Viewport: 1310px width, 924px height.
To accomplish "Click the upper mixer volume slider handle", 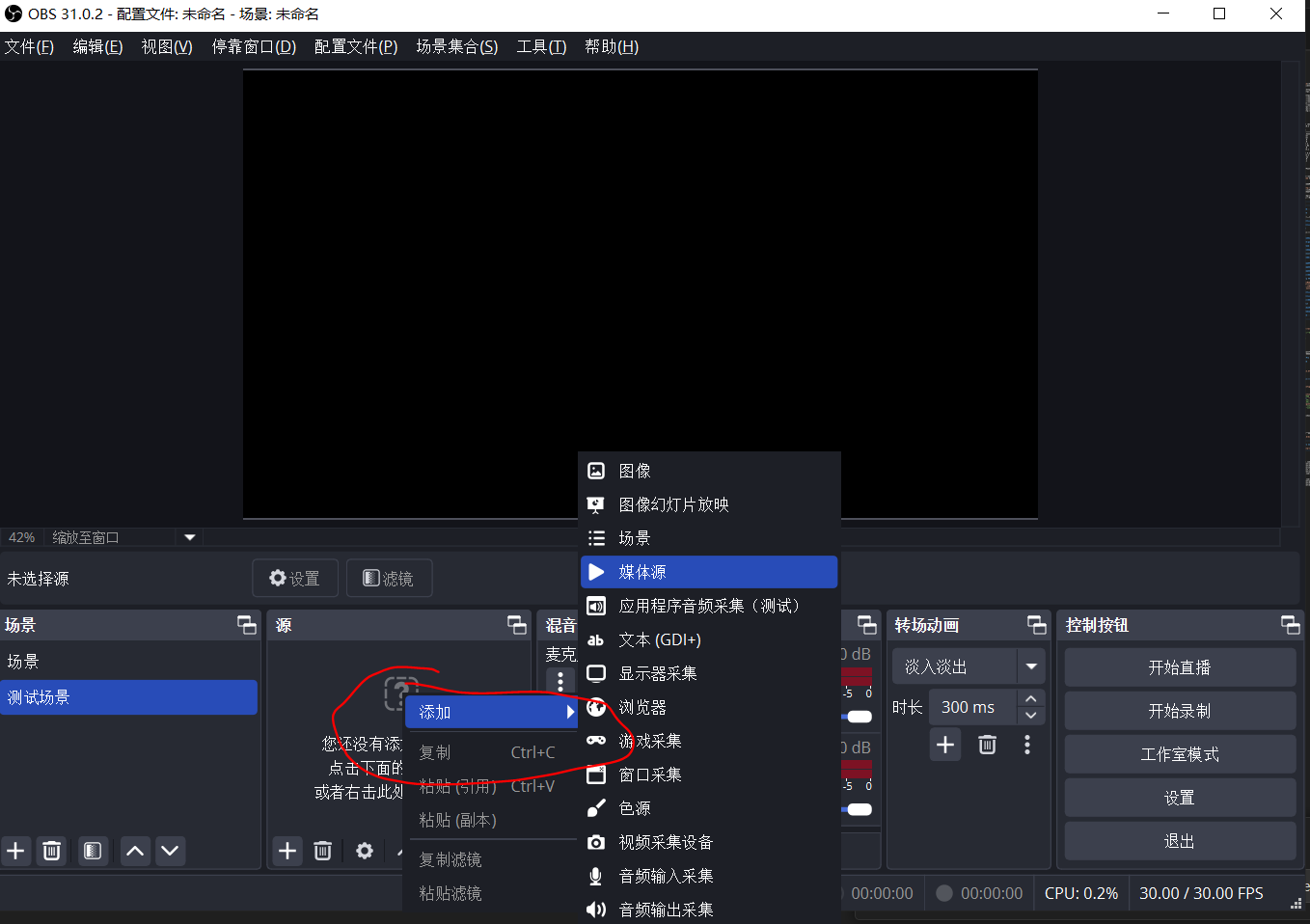I will tap(859, 717).
